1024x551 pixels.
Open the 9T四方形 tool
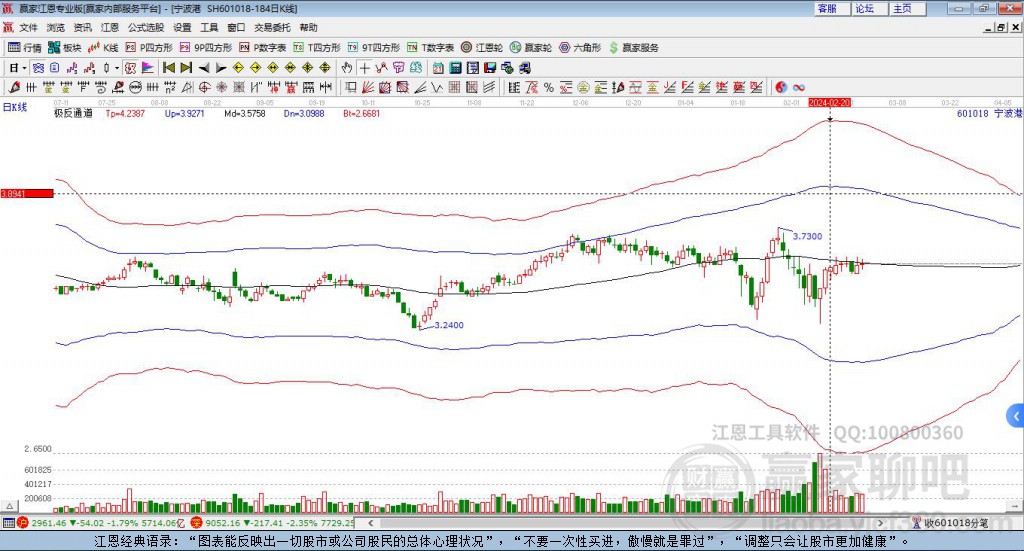click(374, 48)
